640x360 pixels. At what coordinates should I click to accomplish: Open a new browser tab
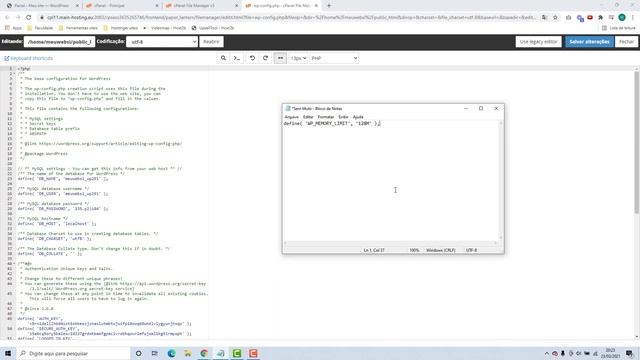[x=329, y=6]
